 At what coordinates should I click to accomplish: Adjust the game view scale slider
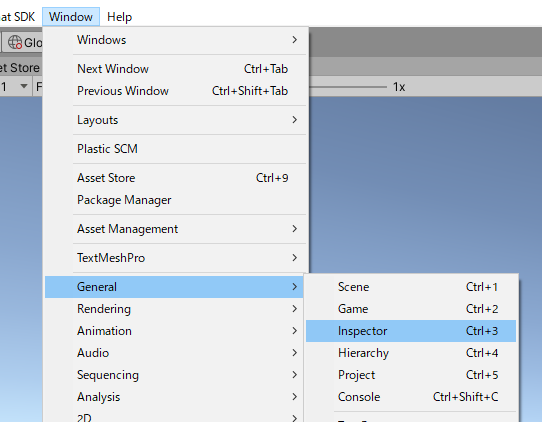[348, 87]
